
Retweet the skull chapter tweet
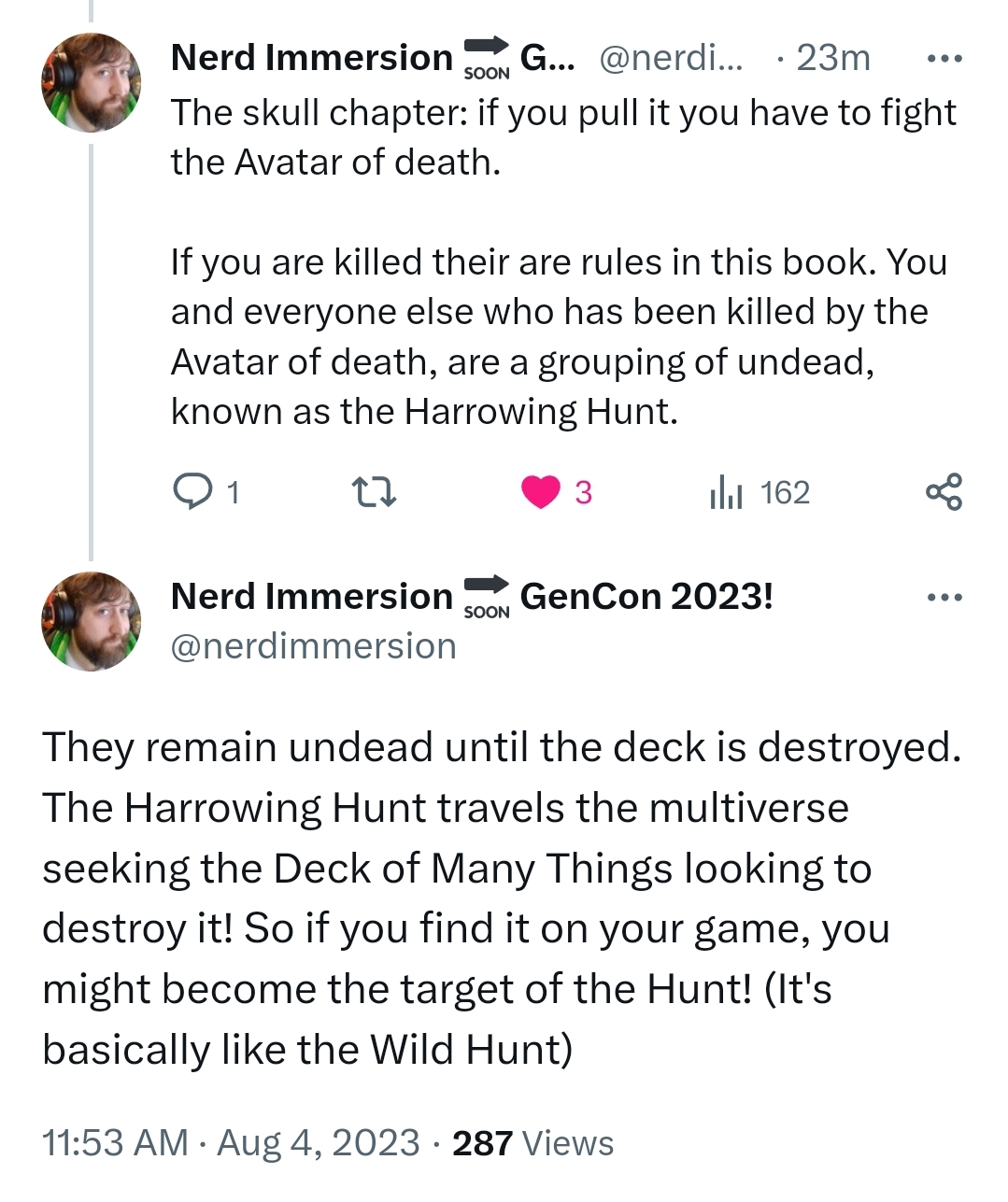pyautogui.click(x=373, y=491)
